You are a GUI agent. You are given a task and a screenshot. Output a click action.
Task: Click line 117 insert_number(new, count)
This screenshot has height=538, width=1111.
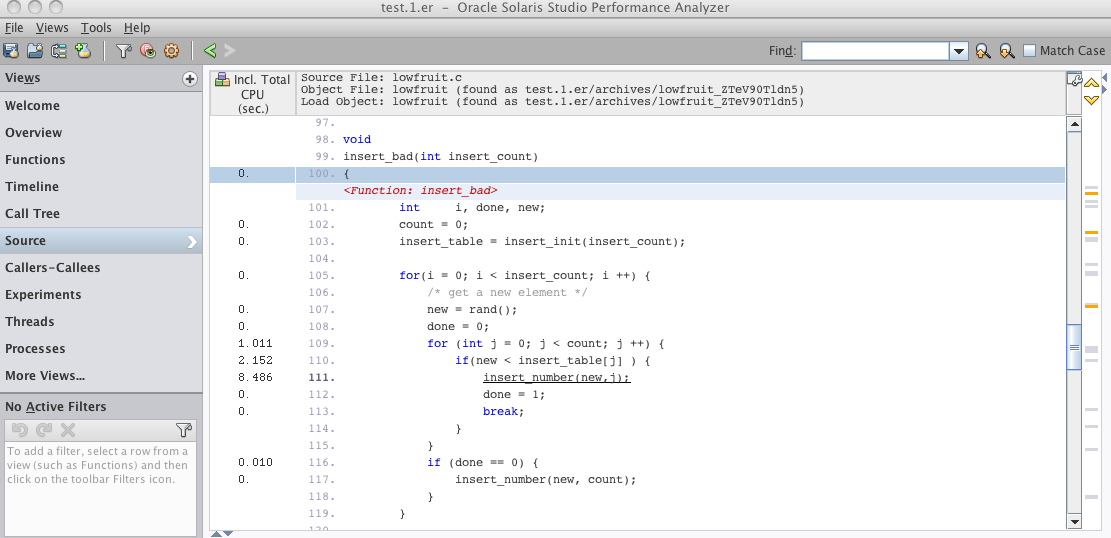[546, 479]
